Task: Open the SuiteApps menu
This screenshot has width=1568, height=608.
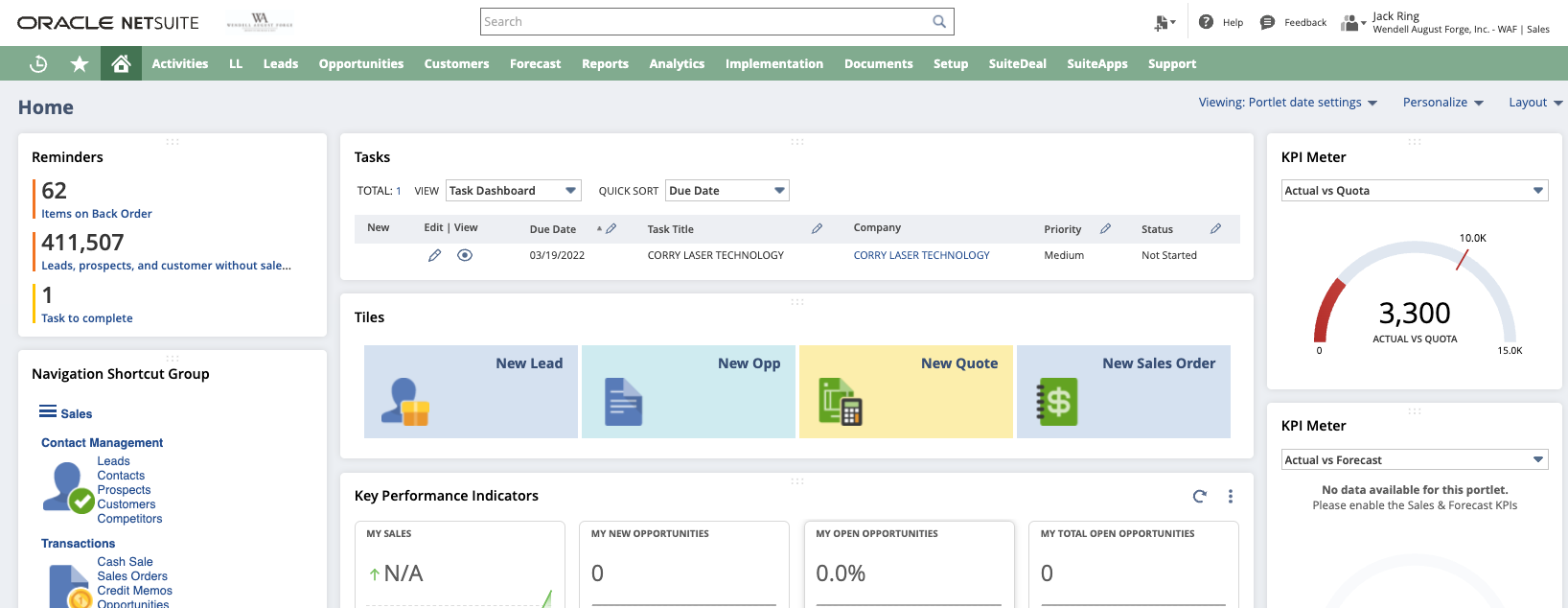Action: pyautogui.click(x=1097, y=63)
